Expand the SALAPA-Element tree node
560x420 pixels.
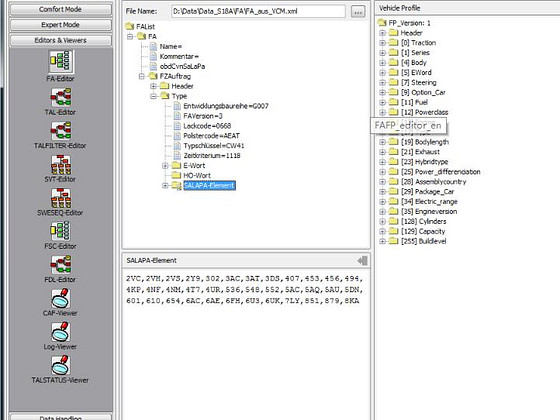point(165,185)
